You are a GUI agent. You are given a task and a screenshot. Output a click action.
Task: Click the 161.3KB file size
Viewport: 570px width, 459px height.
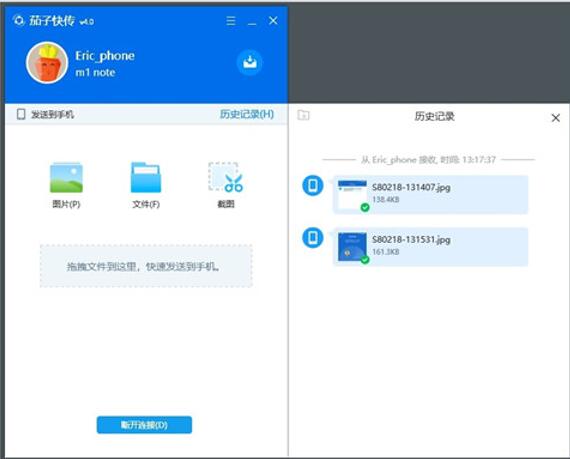point(386,252)
